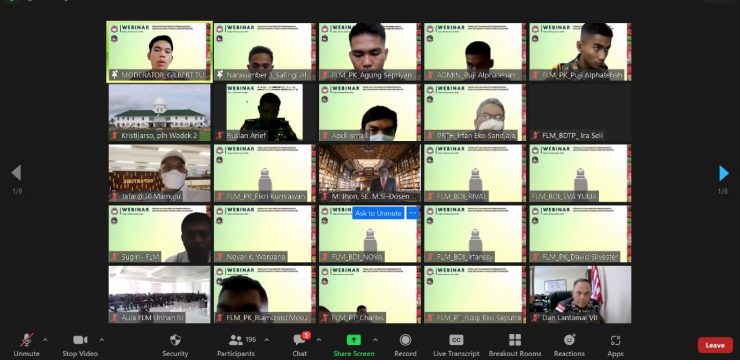
Task: Select the Kristijarso, plh Wadek 2 tile
Action: click(x=160, y=112)
